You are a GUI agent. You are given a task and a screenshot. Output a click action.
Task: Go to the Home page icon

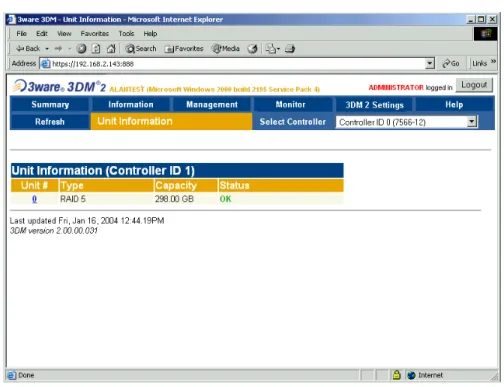(x=111, y=49)
